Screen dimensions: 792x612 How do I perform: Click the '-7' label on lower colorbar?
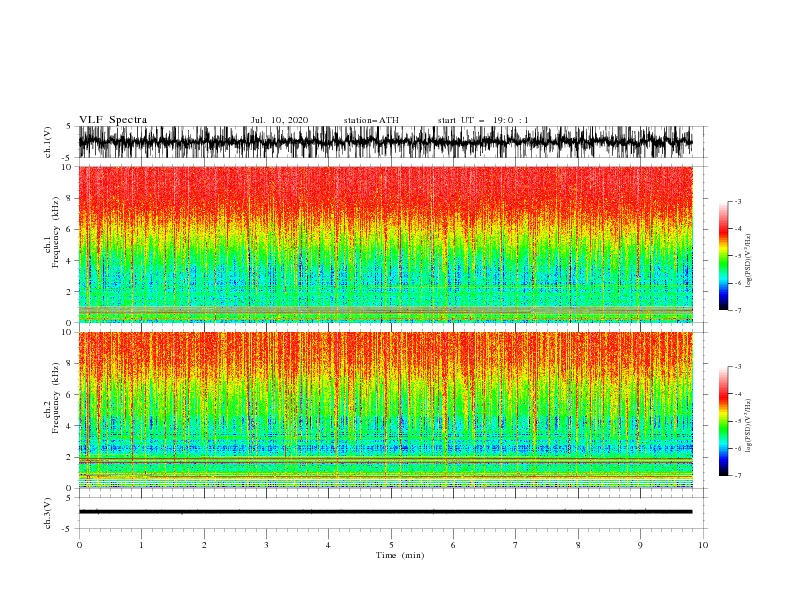[737, 476]
